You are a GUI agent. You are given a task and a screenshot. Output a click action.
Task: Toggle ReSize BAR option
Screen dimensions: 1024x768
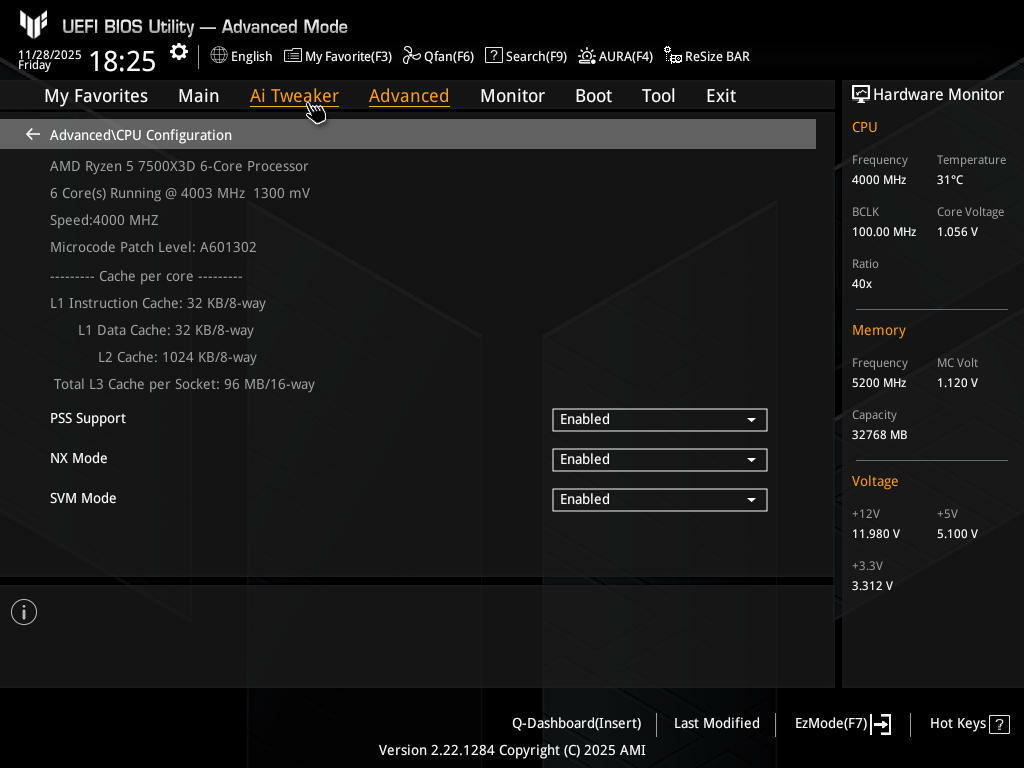[707, 56]
